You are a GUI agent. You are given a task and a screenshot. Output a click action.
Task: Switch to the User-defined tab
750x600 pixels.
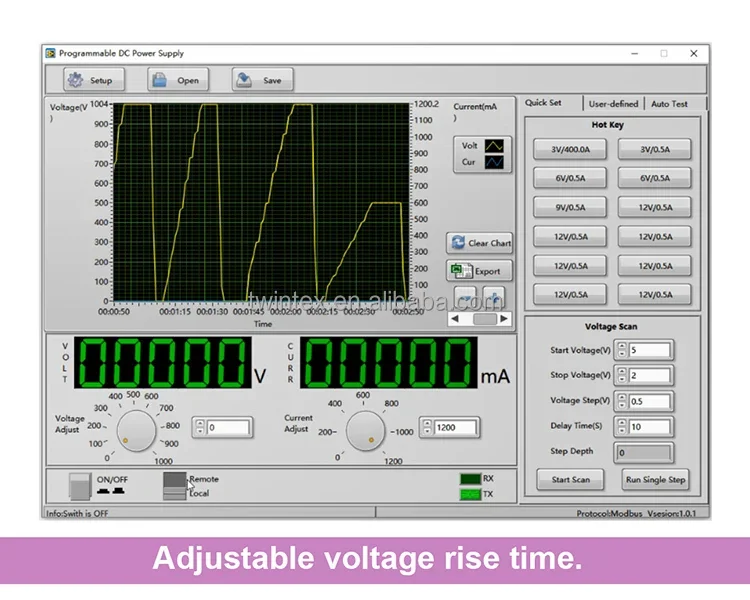point(613,104)
